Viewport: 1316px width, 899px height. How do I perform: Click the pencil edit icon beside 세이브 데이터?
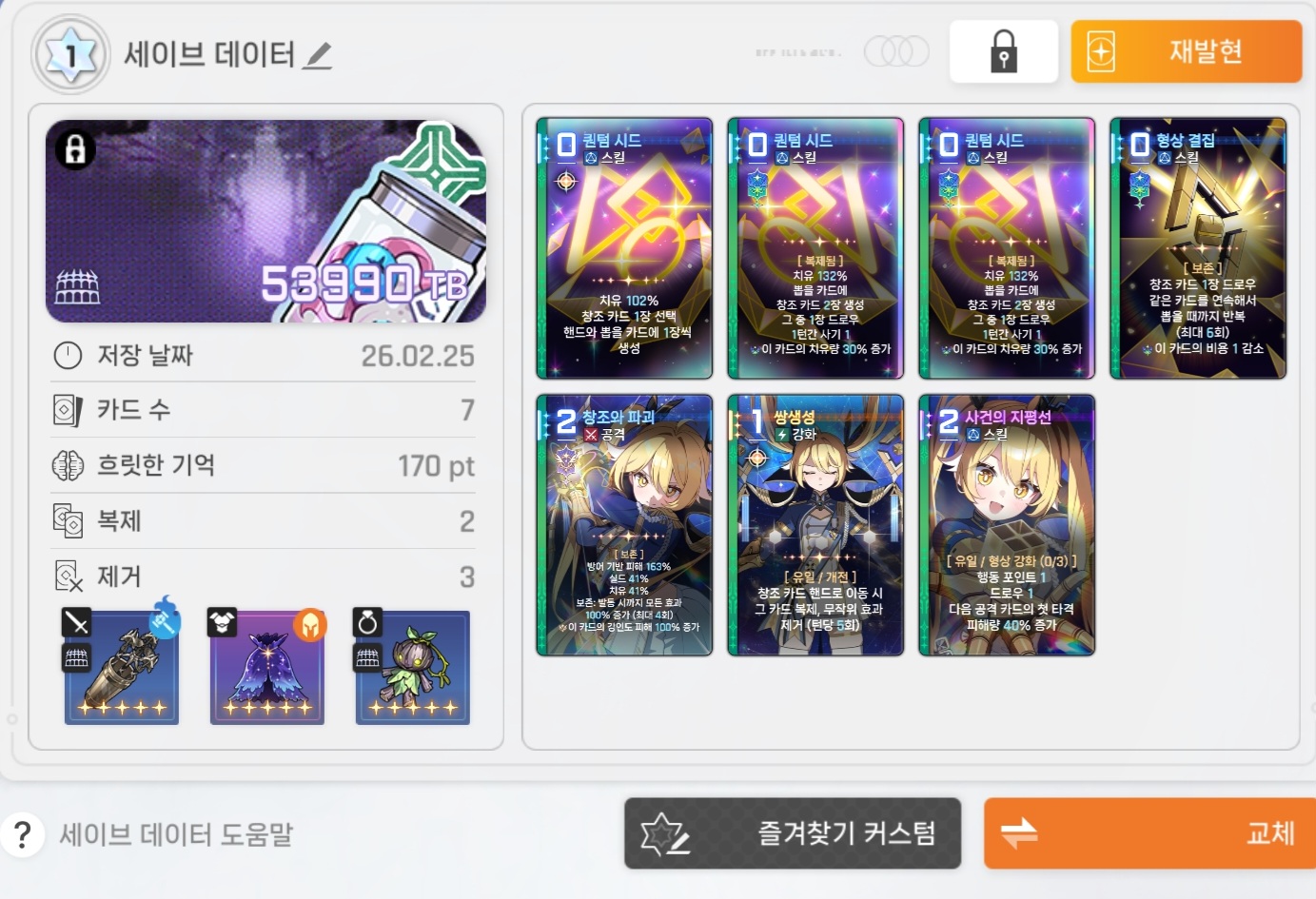pos(317,56)
